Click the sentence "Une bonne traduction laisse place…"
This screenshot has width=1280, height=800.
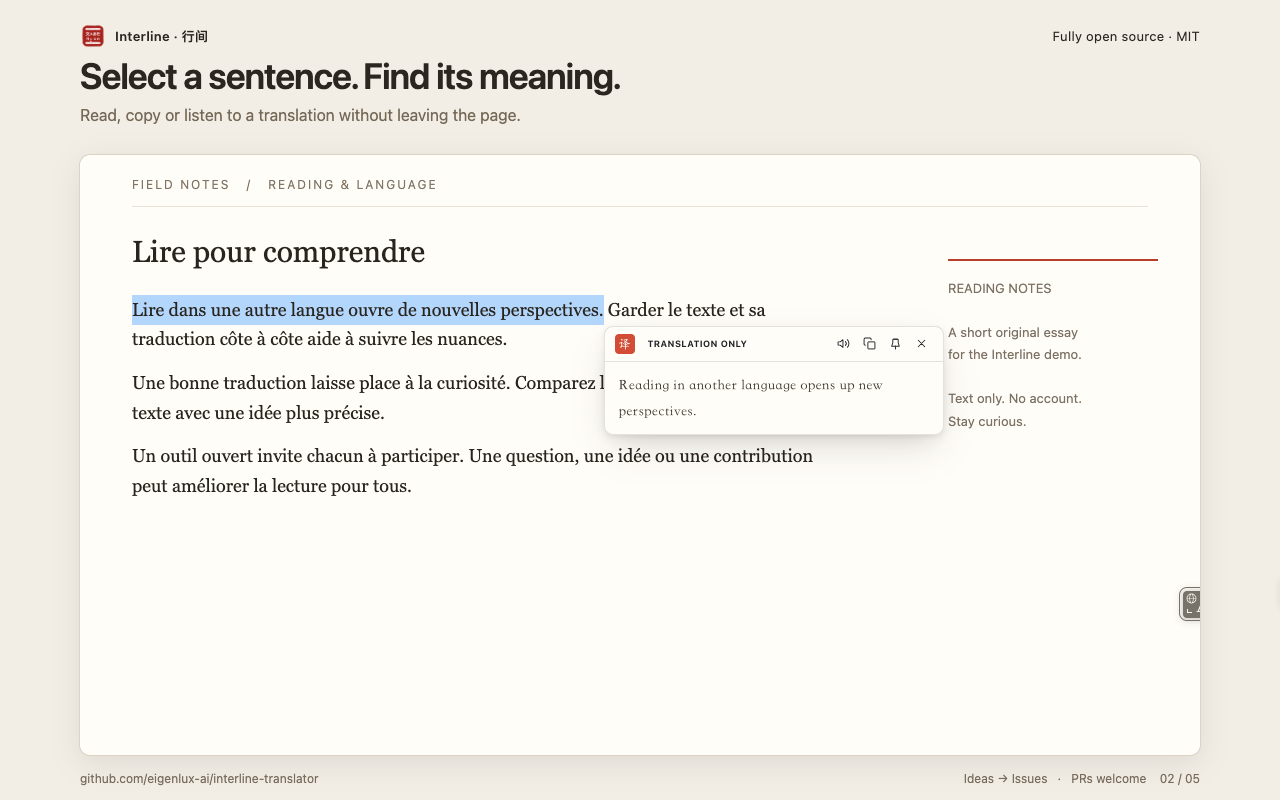coord(367,383)
